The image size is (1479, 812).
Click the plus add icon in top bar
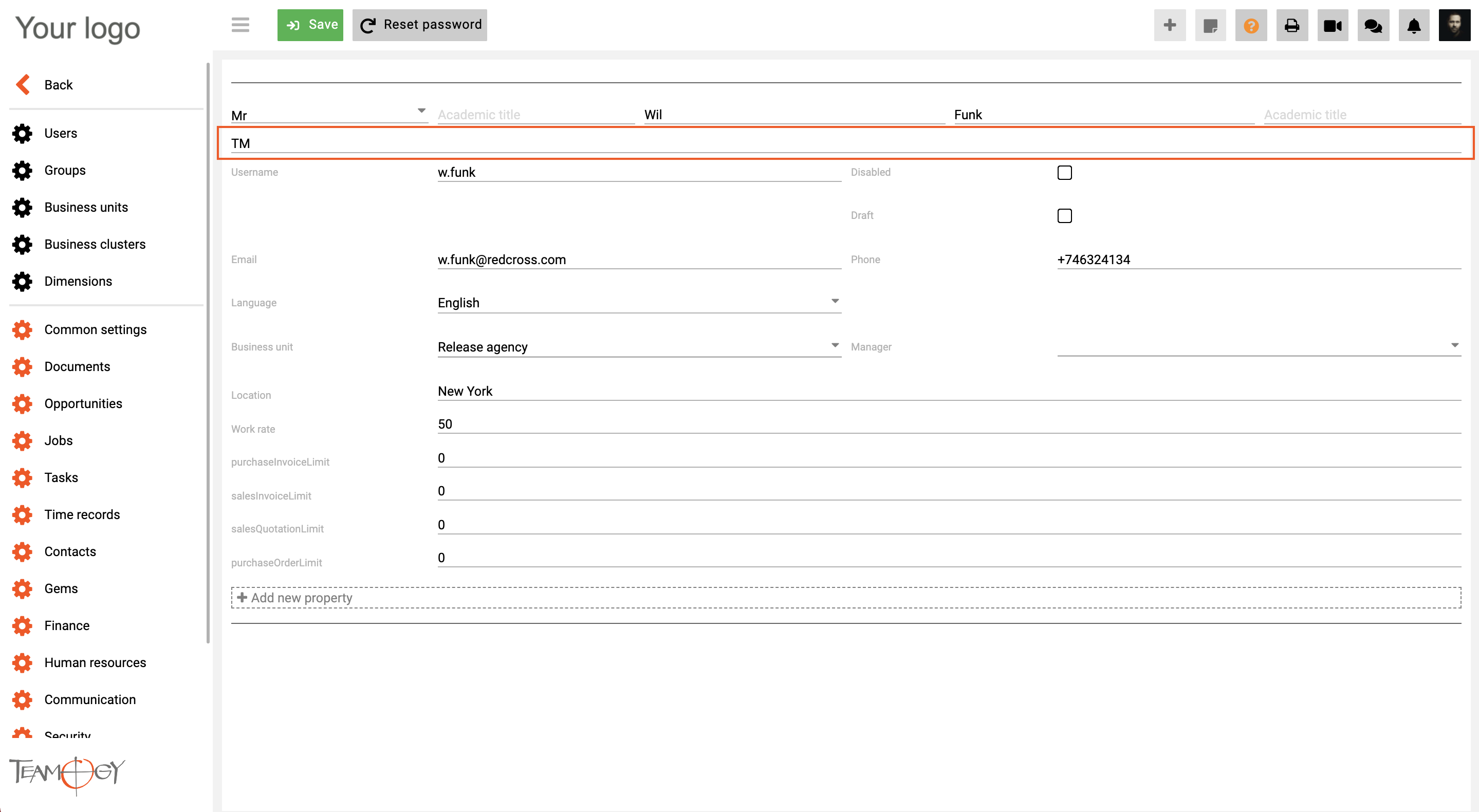tap(1170, 25)
